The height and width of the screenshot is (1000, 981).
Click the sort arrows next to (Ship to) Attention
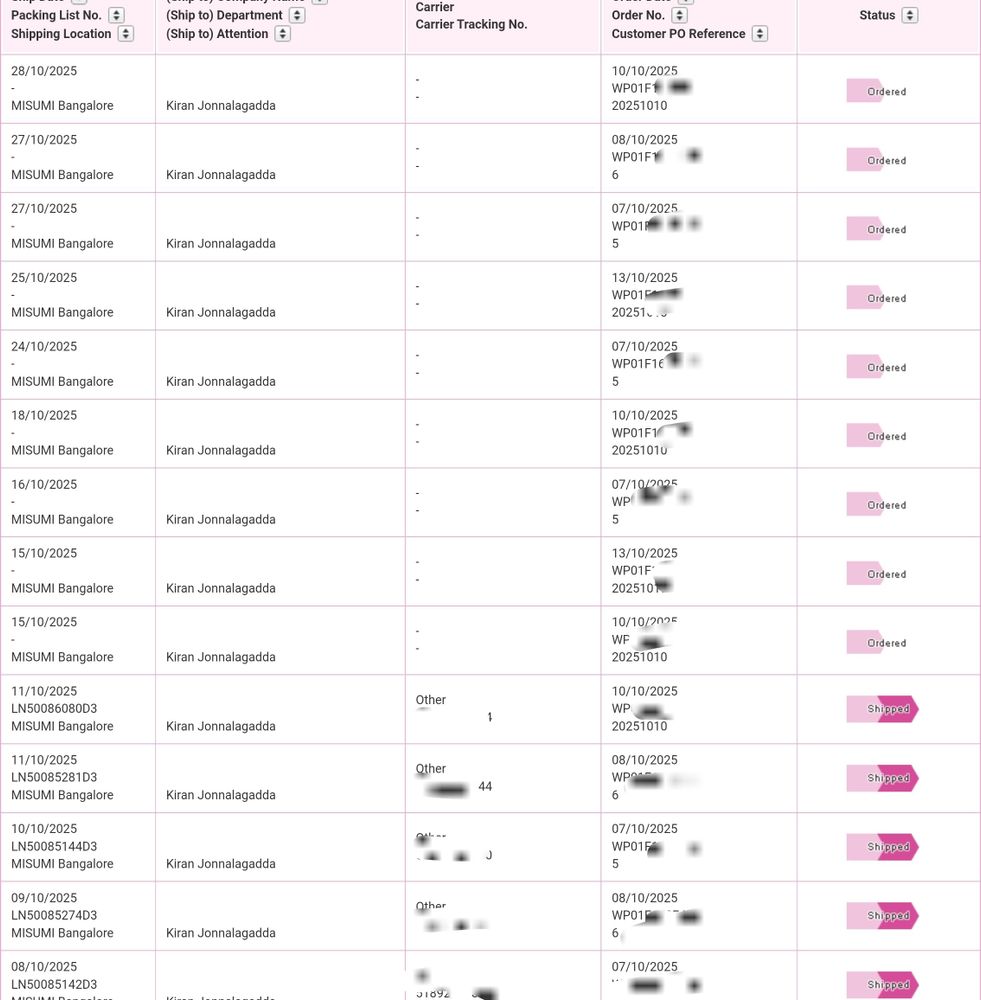282,33
